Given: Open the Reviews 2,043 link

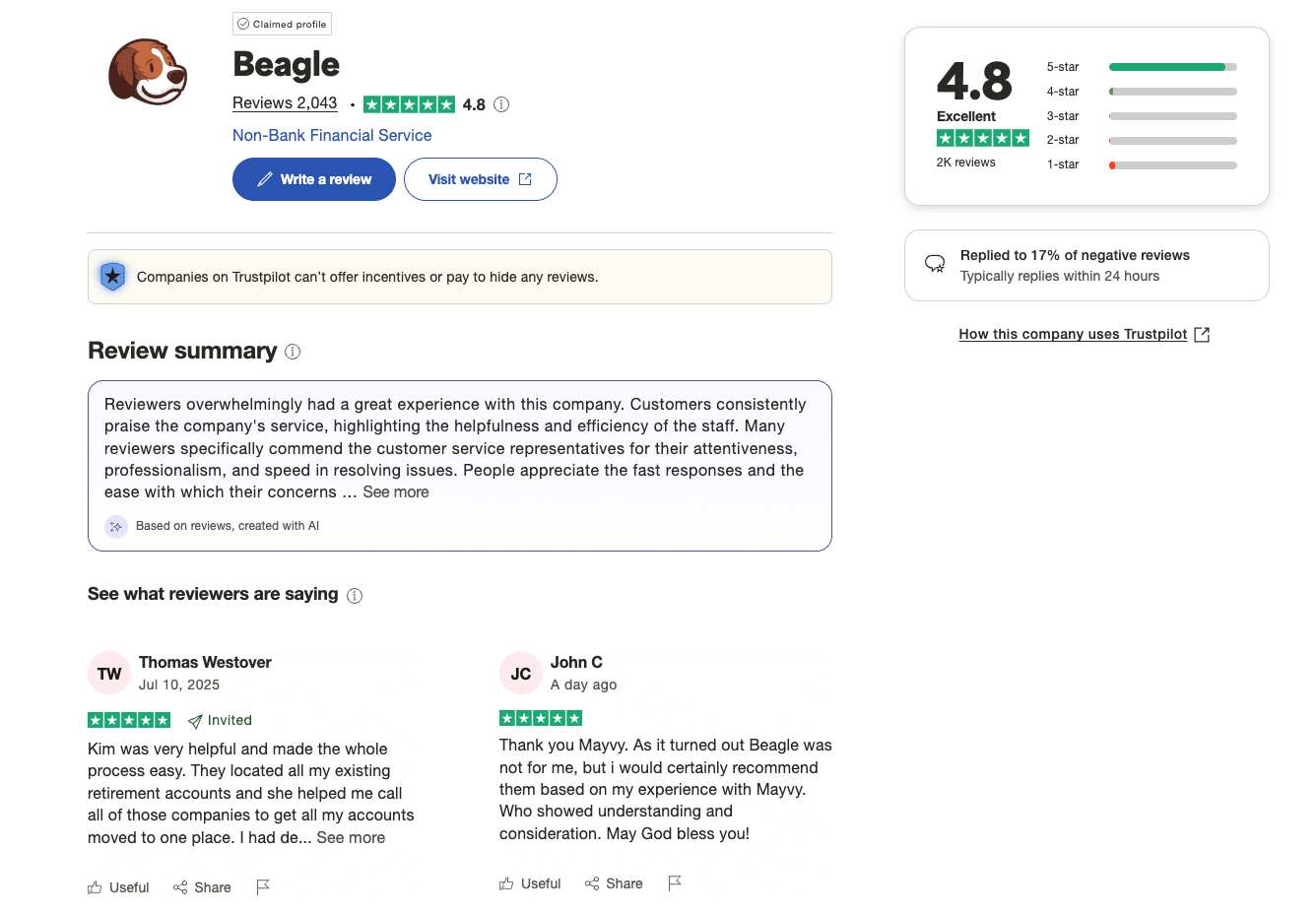Looking at the screenshot, I should pyautogui.click(x=285, y=103).
